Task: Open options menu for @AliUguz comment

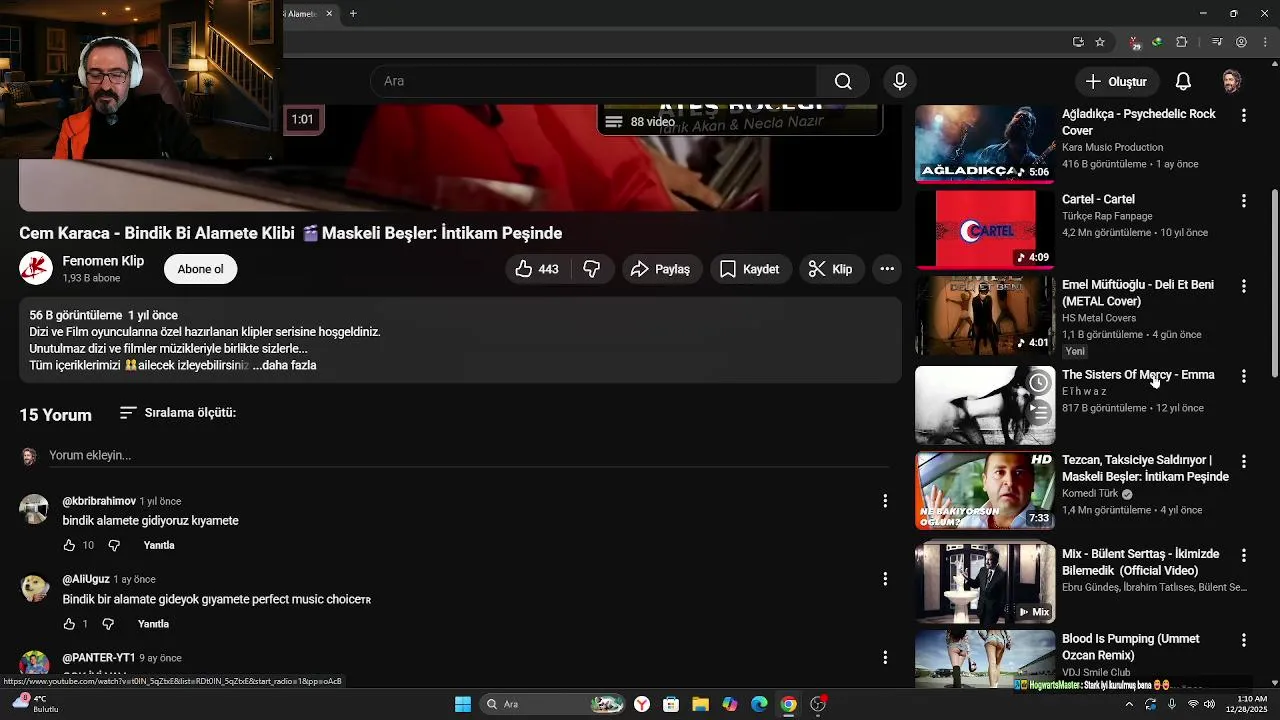Action: 885,579
